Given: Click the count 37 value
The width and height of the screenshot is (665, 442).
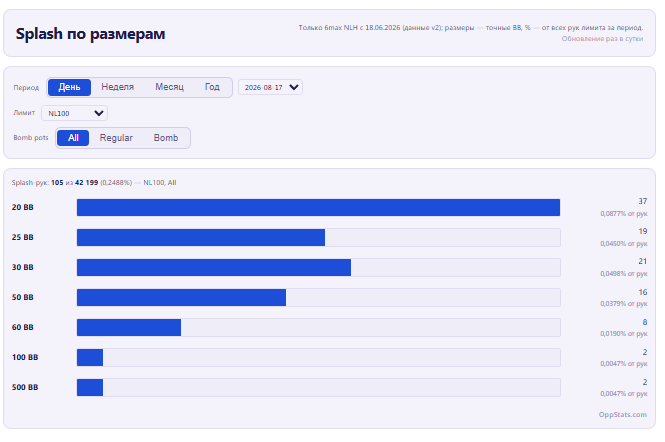Looking at the screenshot, I should click(x=643, y=201).
